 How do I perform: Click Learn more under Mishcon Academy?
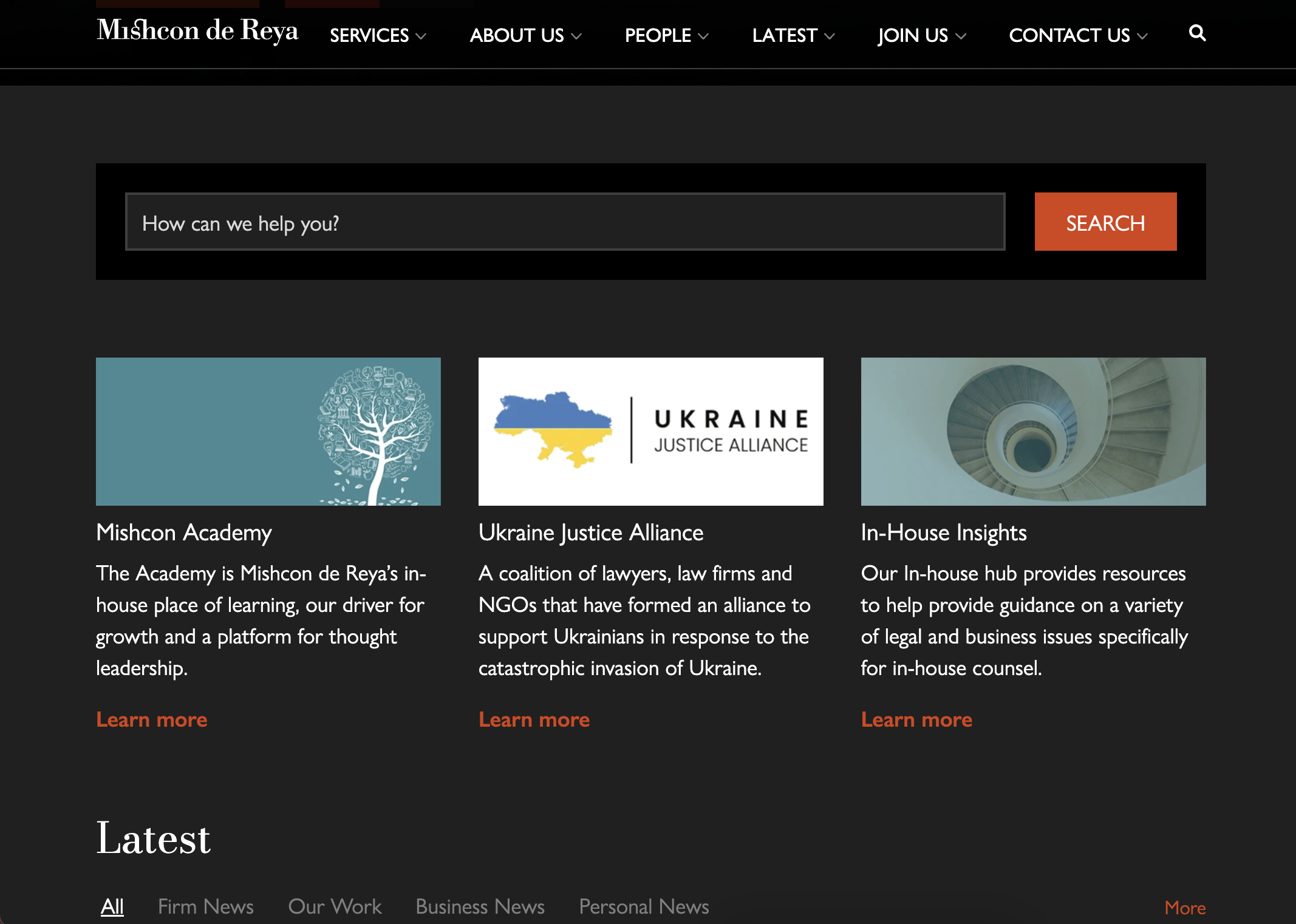[x=152, y=720]
